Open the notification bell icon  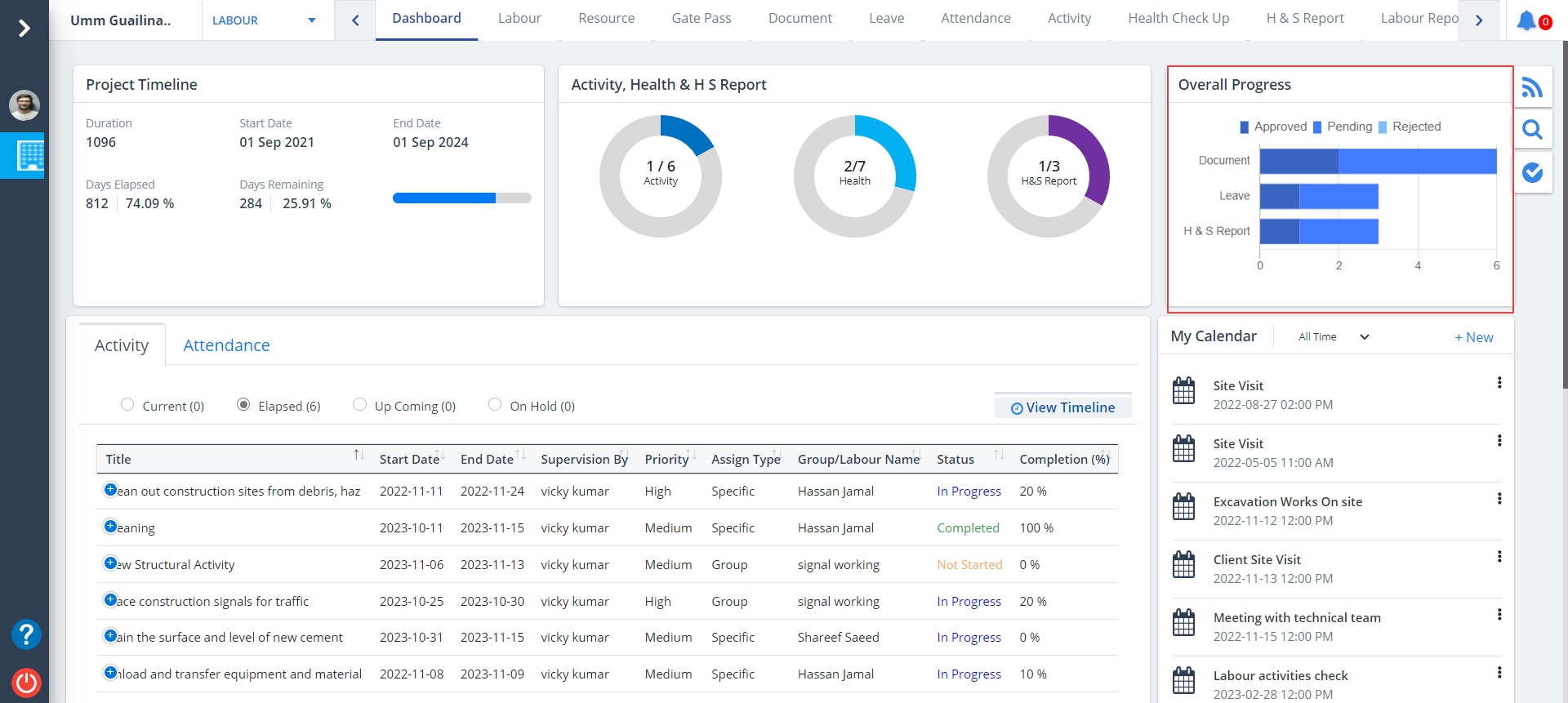(x=1526, y=20)
